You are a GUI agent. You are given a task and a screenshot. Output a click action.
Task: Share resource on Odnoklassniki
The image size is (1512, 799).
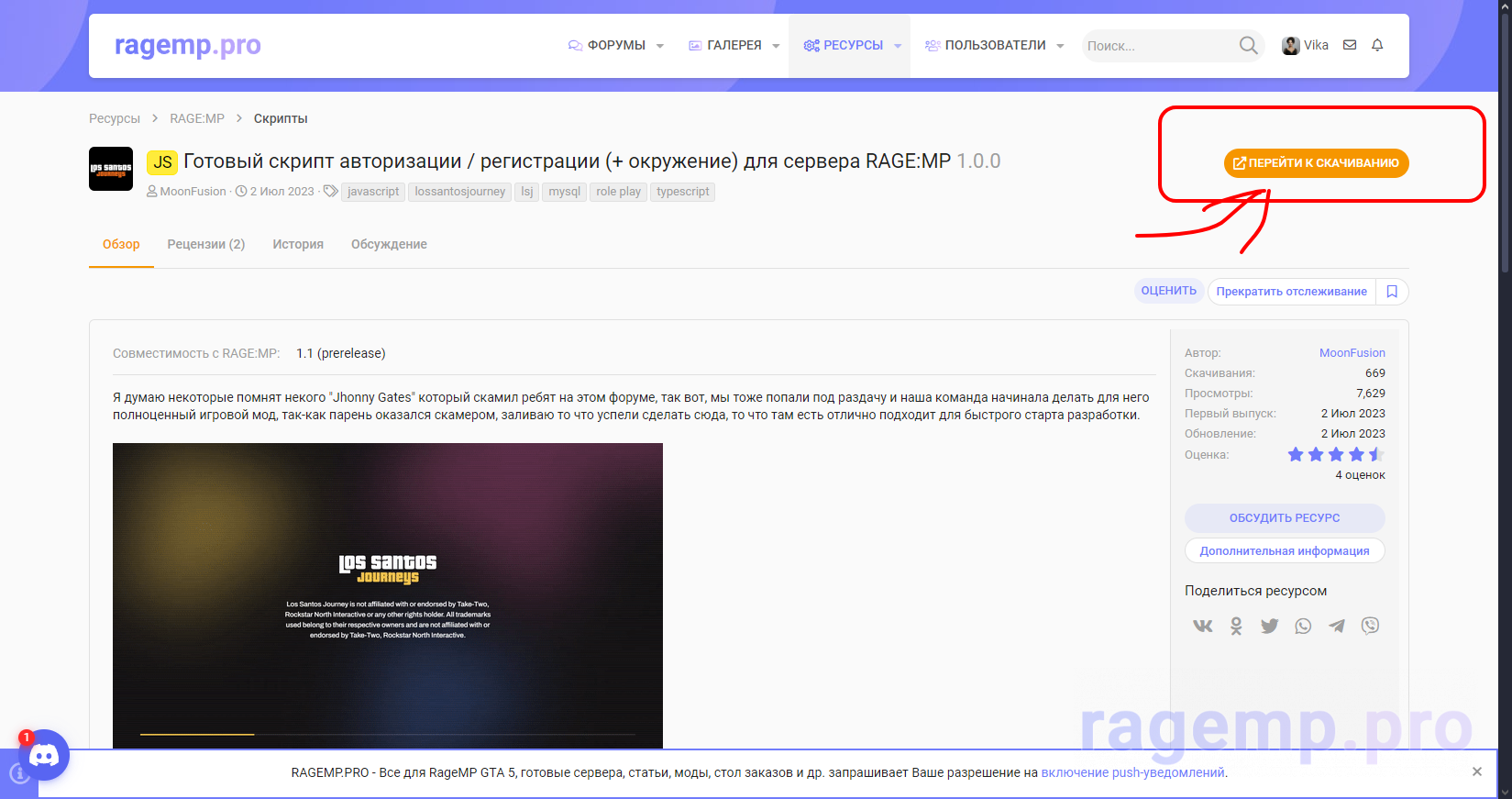tap(1236, 626)
